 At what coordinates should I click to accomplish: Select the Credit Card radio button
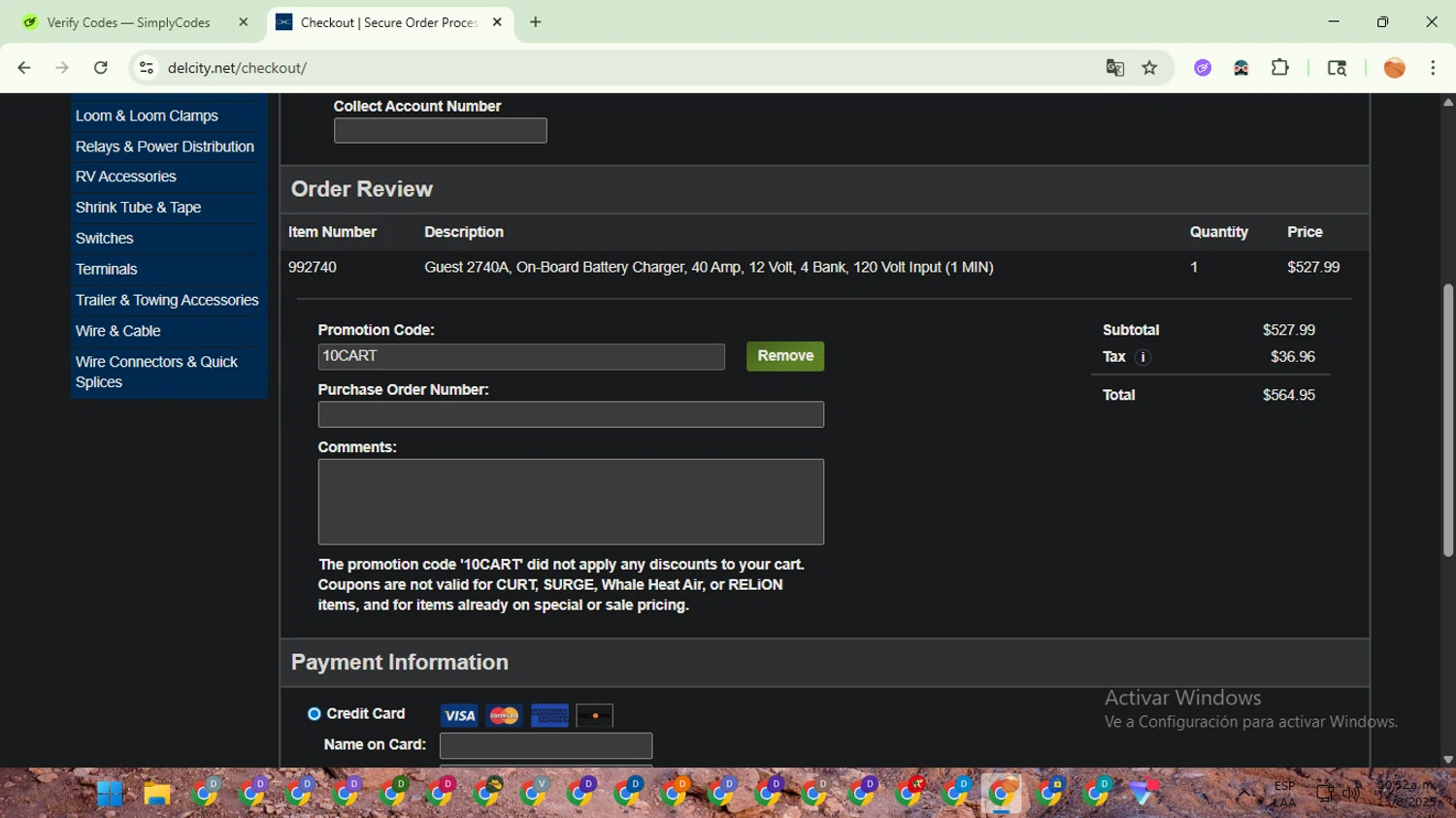click(x=314, y=714)
